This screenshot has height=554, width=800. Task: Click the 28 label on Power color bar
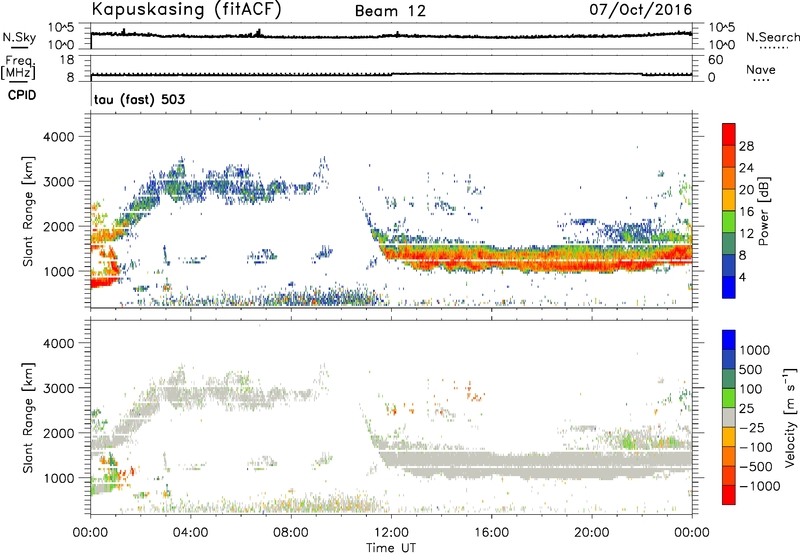pyautogui.click(x=746, y=146)
